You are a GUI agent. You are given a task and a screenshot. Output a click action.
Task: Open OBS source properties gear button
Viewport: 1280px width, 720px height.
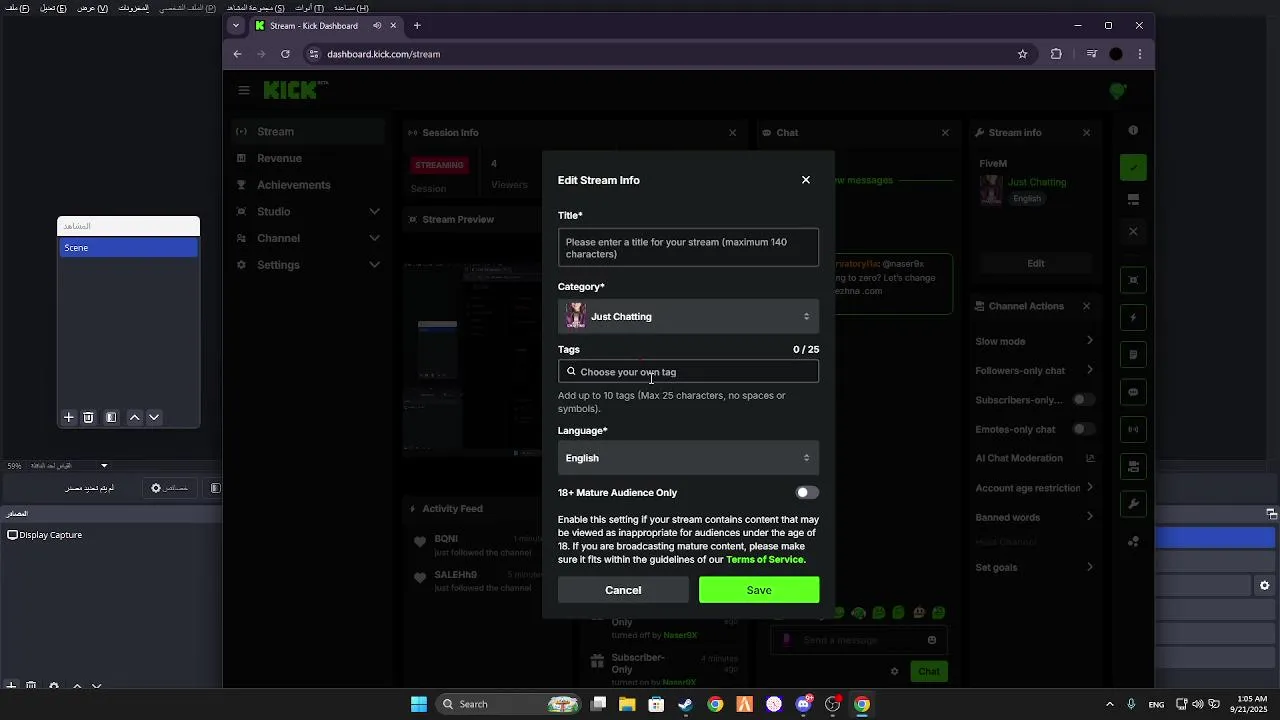[x=170, y=488]
